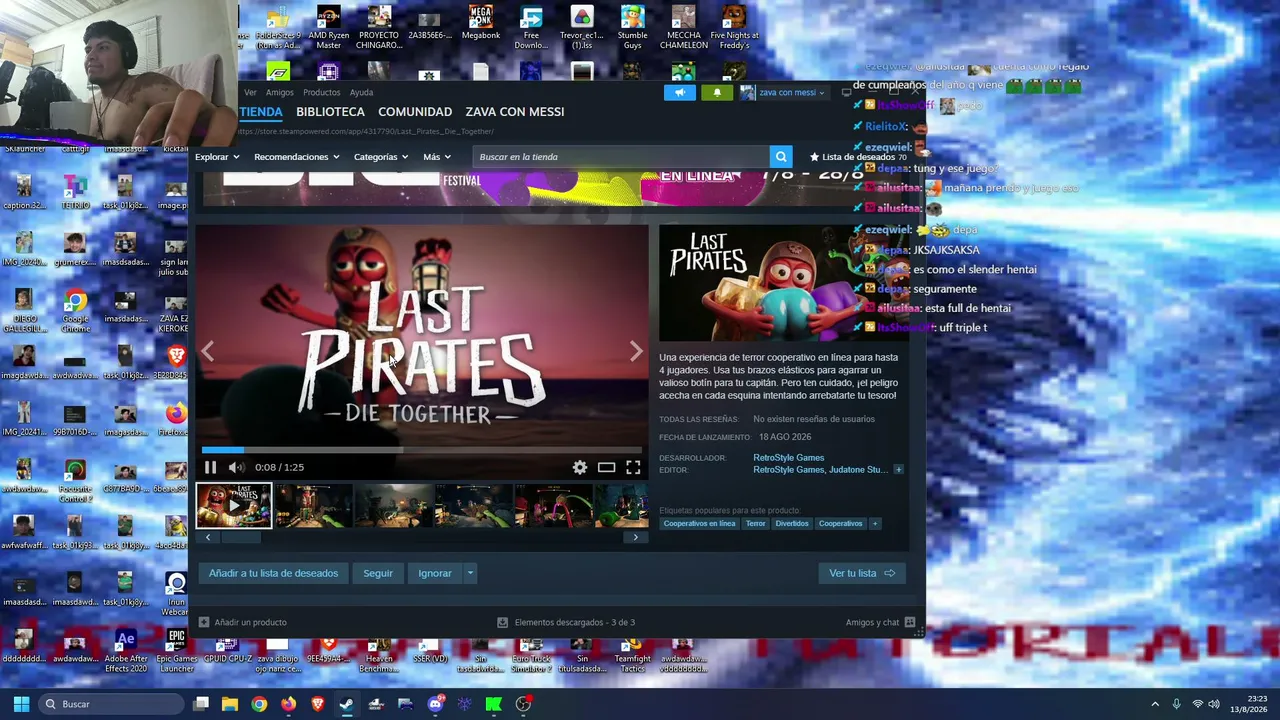Open Five Nights at Freddy's desktop icon
Viewport: 1280px width, 720px height.
735,28
